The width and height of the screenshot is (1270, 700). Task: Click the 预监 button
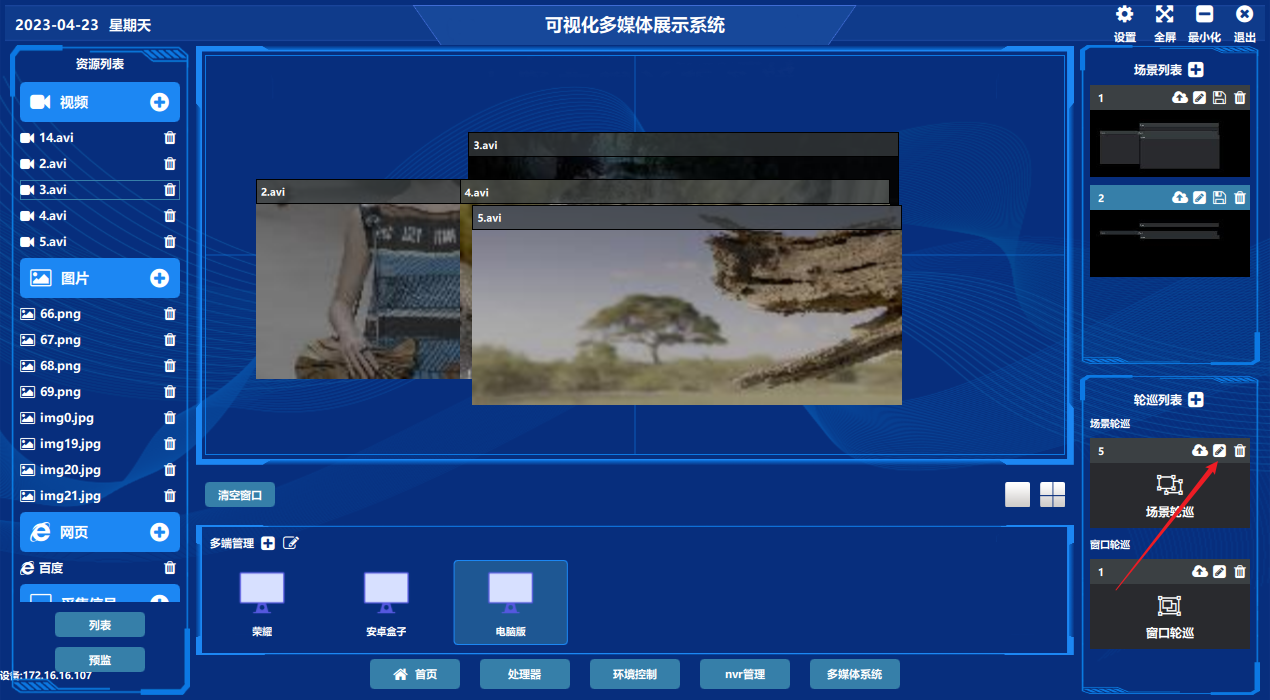pos(100,660)
